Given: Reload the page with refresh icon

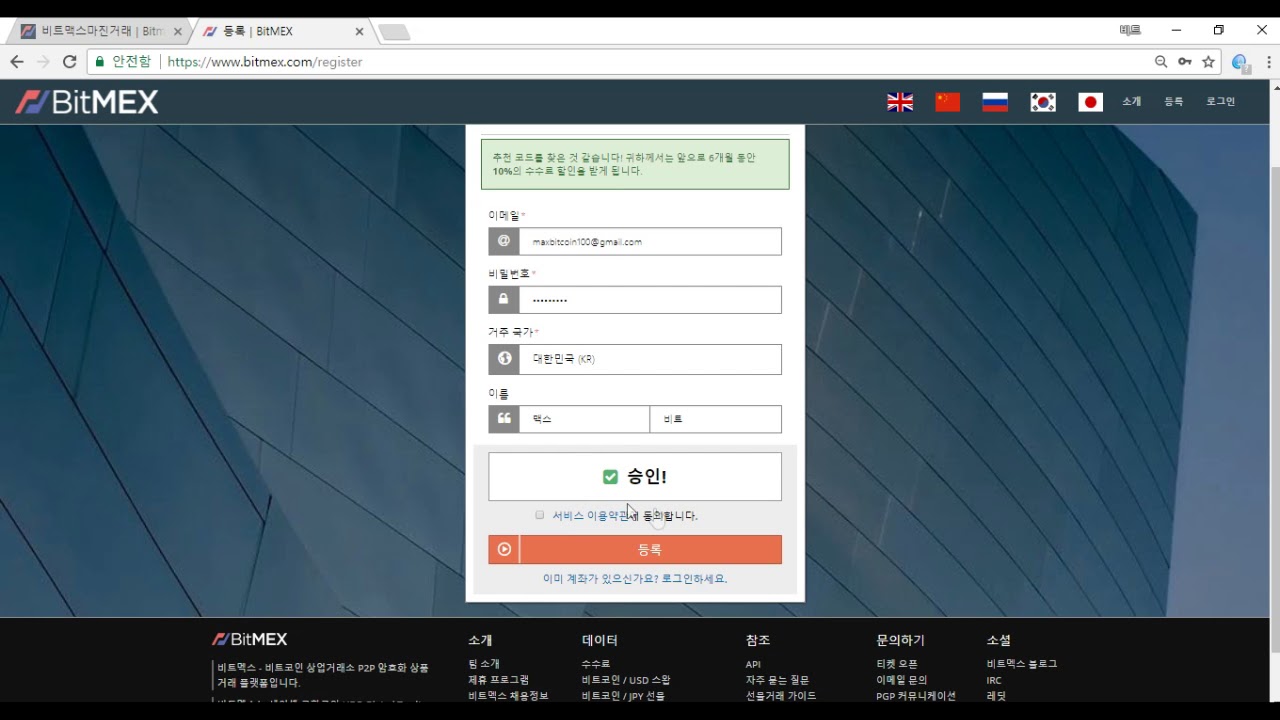Looking at the screenshot, I should 70,62.
